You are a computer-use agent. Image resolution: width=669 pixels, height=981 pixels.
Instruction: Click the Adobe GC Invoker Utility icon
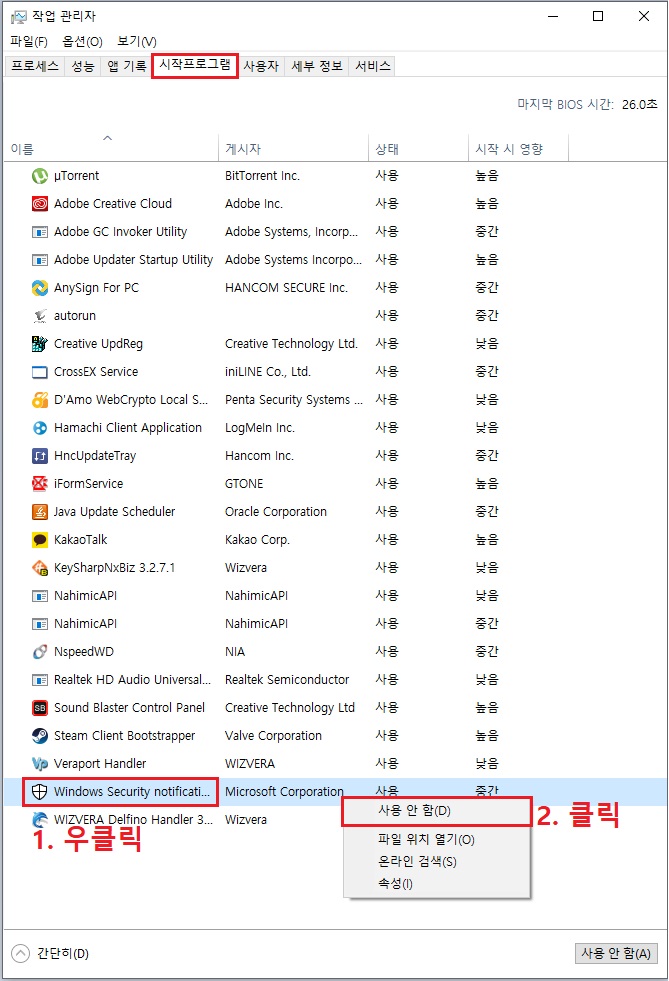click(39, 232)
